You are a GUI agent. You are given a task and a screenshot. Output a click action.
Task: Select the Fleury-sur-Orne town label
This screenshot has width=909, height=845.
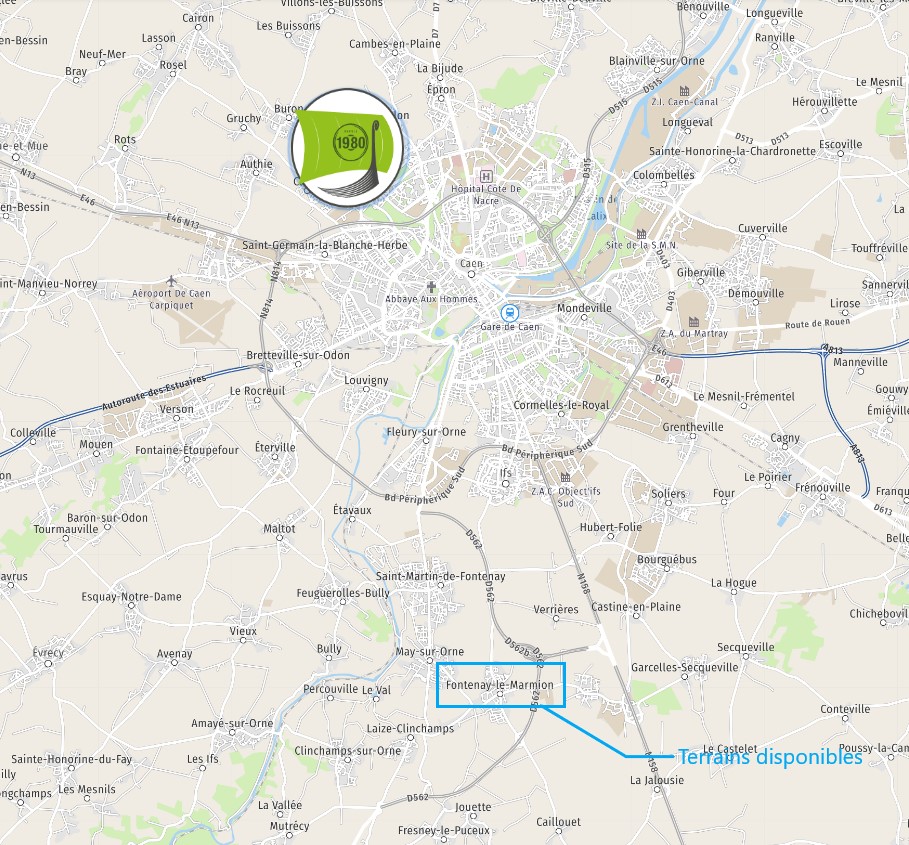click(426, 431)
